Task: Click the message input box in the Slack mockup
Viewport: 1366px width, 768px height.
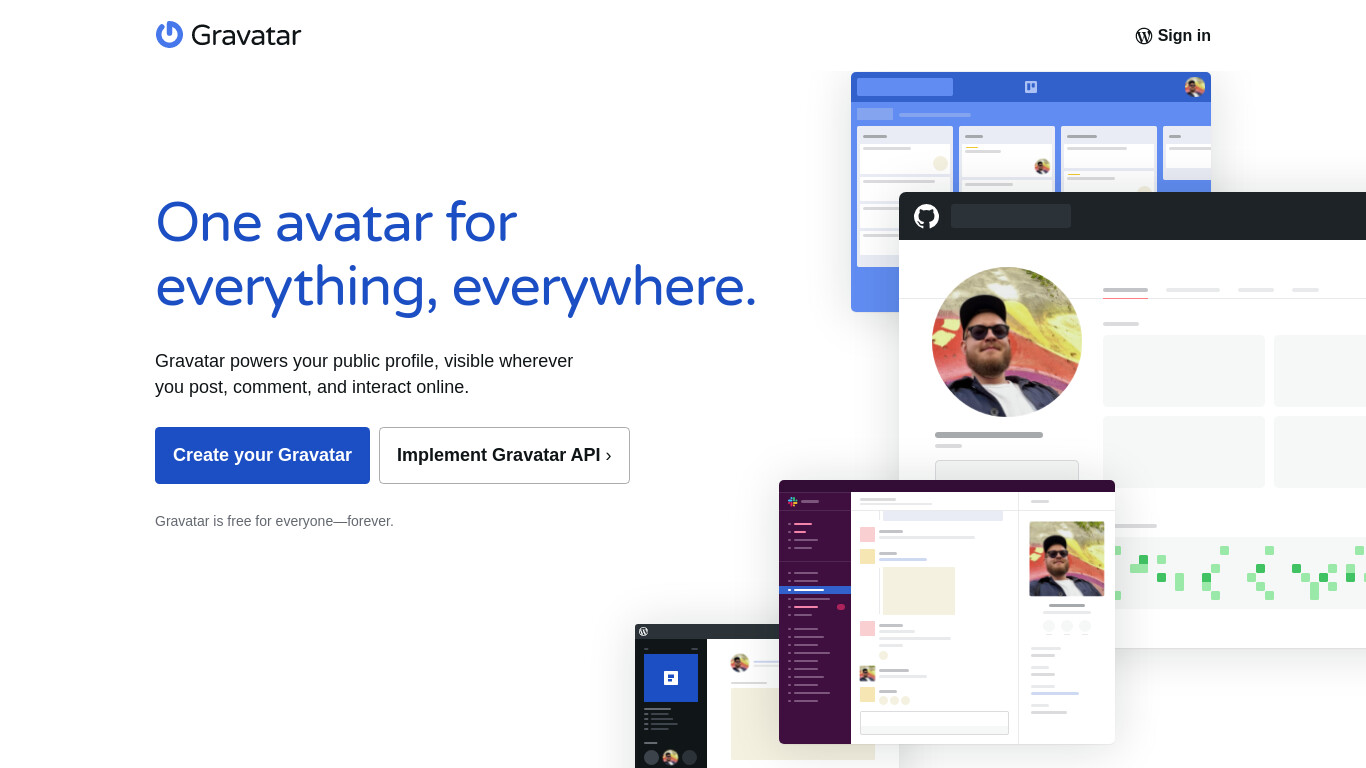Action: click(x=934, y=723)
